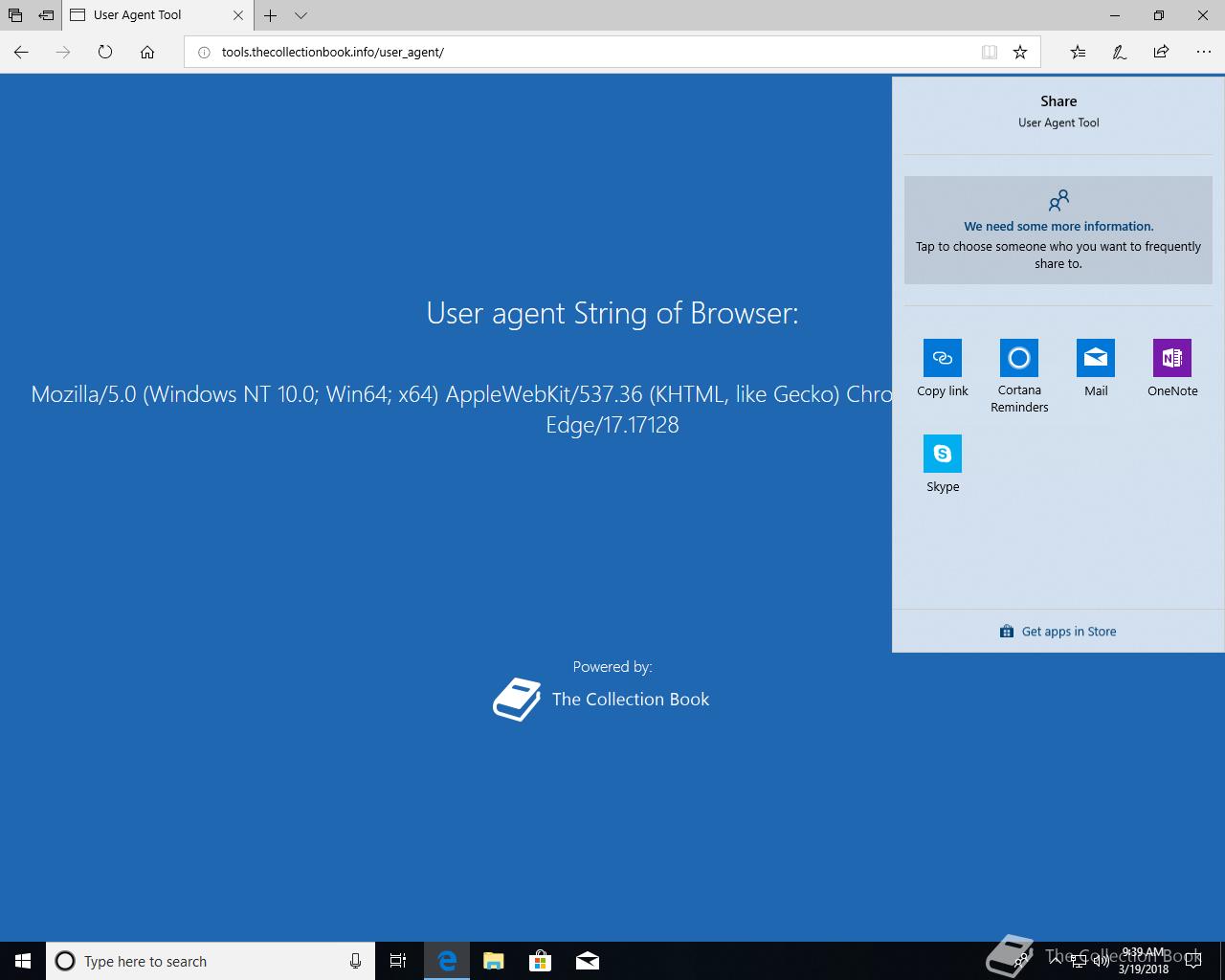Open the Reading view book icon
The image size is (1225, 980).
click(x=990, y=52)
